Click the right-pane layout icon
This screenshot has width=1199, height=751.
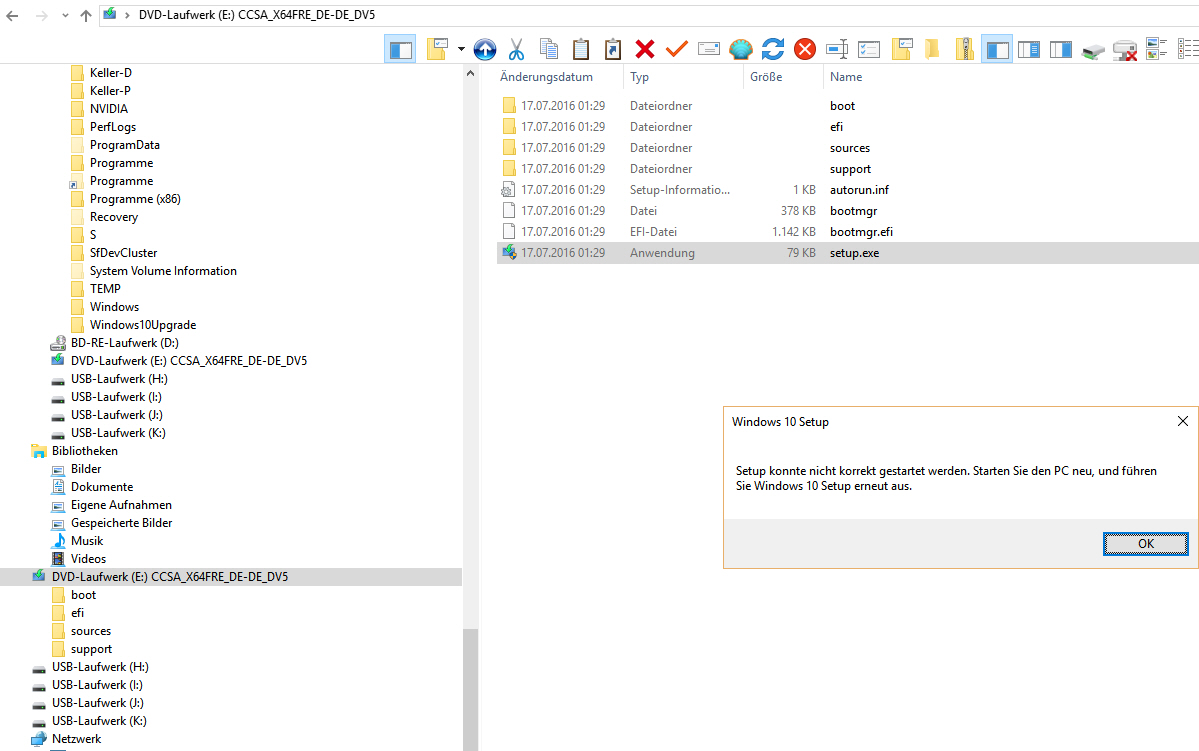click(1061, 50)
